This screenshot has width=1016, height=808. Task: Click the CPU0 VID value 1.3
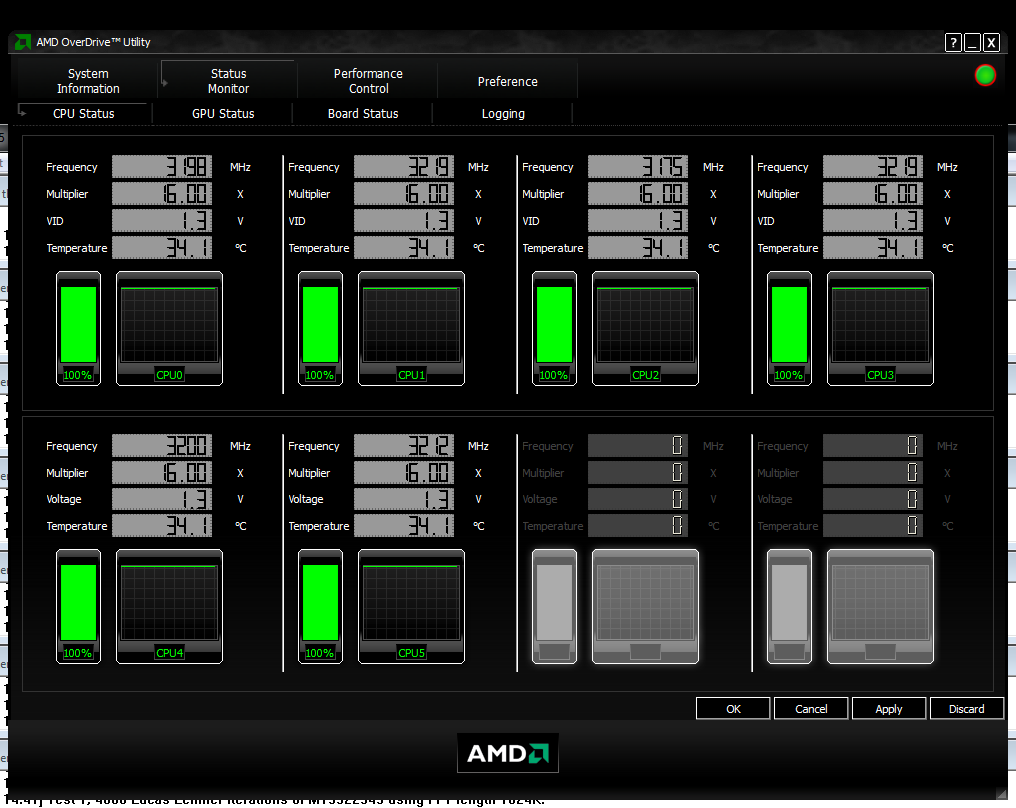(162, 221)
